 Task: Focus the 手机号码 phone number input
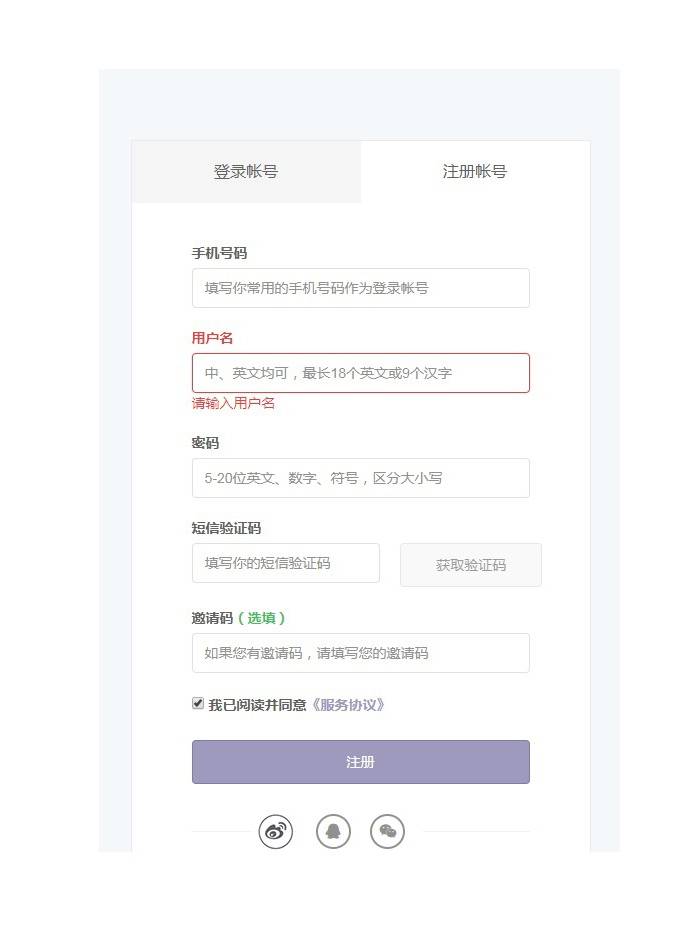pyautogui.click(x=360, y=288)
